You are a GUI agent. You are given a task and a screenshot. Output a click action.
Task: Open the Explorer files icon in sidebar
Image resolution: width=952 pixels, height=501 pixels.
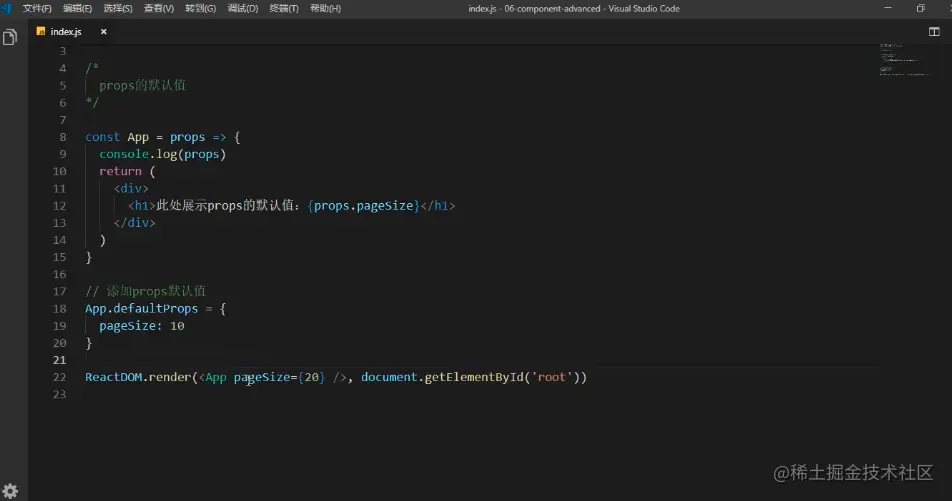coord(10,38)
